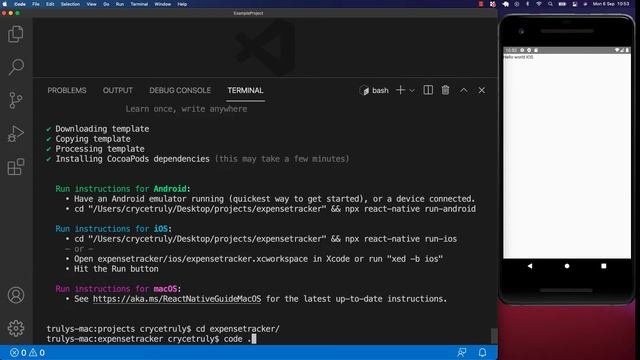The width and height of the screenshot is (640, 360).
Task: Create a new terminal with plus icon
Action: point(400,90)
